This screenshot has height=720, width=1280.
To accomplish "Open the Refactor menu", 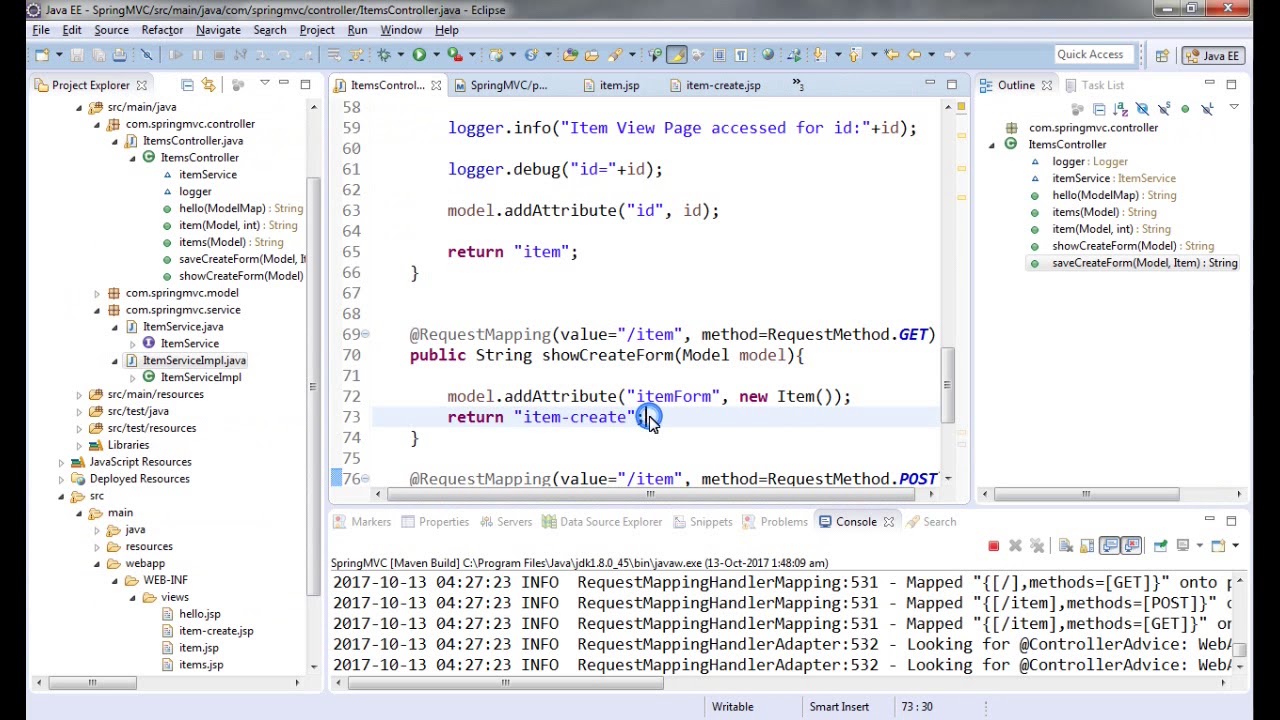I will point(162,30).
